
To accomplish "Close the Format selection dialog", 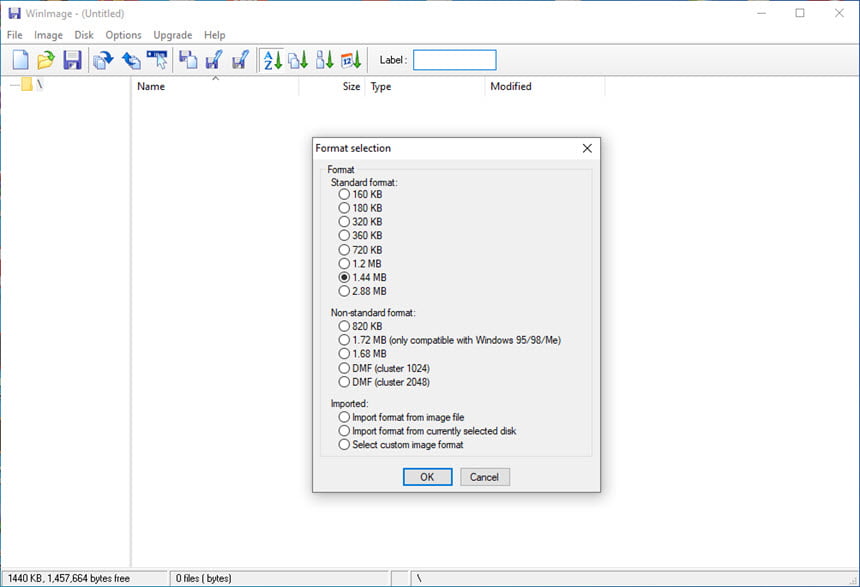I will tap(587, 148).
